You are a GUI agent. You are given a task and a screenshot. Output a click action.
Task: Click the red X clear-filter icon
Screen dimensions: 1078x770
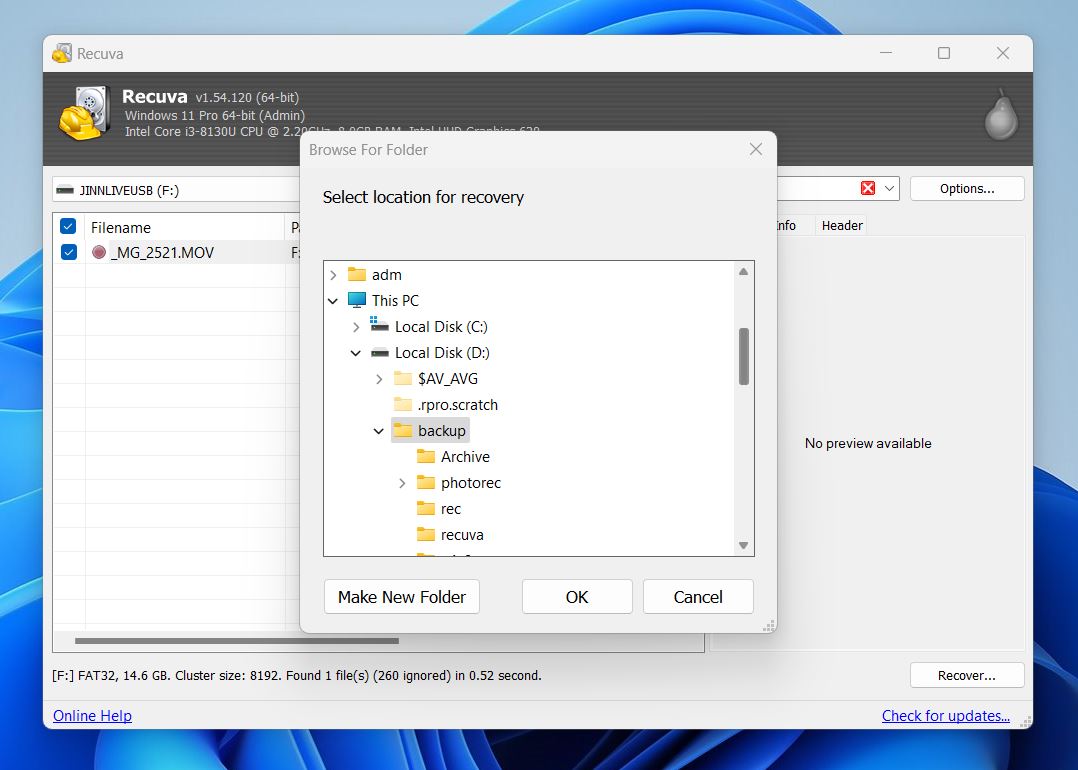click(x=868, y=188)
